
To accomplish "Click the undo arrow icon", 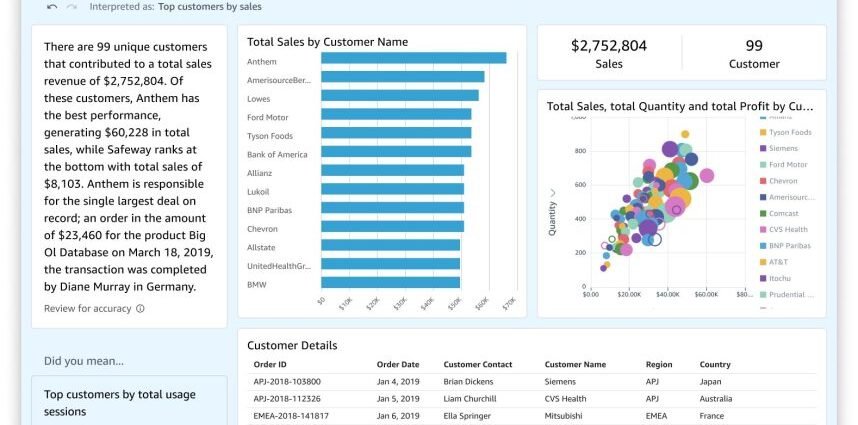I will tap(53, 7).
